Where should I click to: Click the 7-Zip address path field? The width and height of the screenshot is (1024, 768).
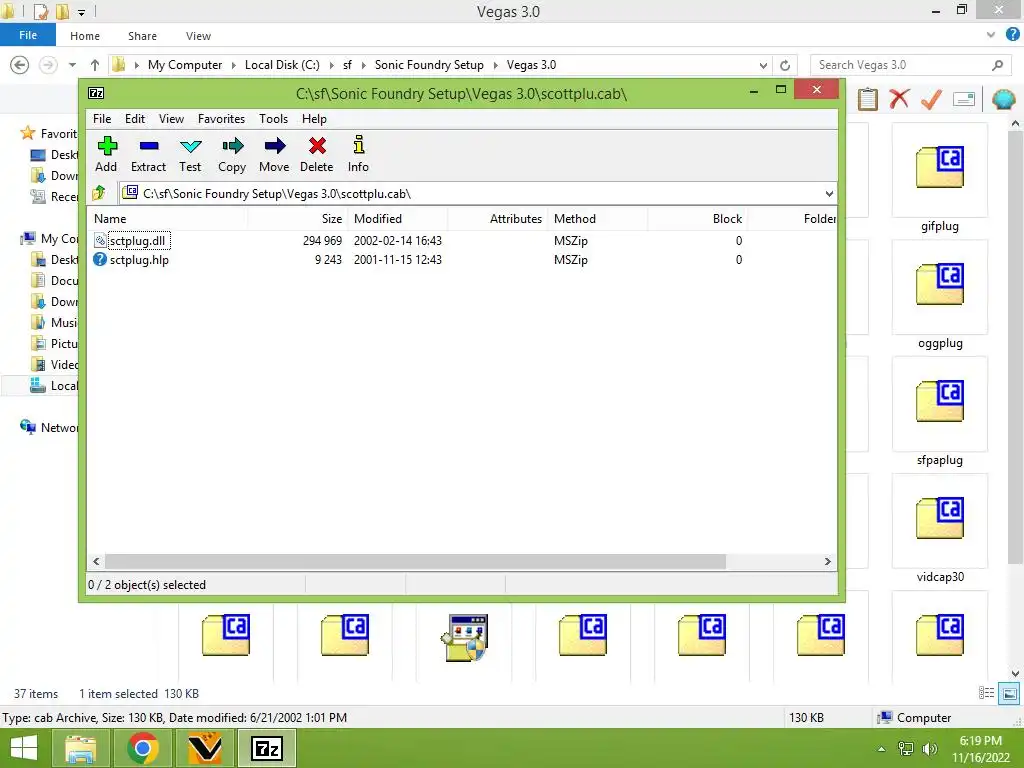point(470,194)
